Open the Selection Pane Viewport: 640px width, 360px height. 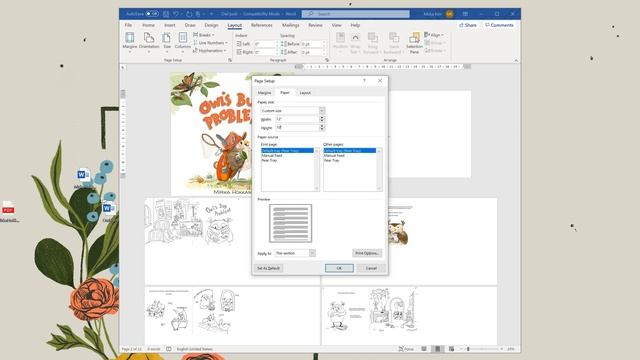pos(414,42)
